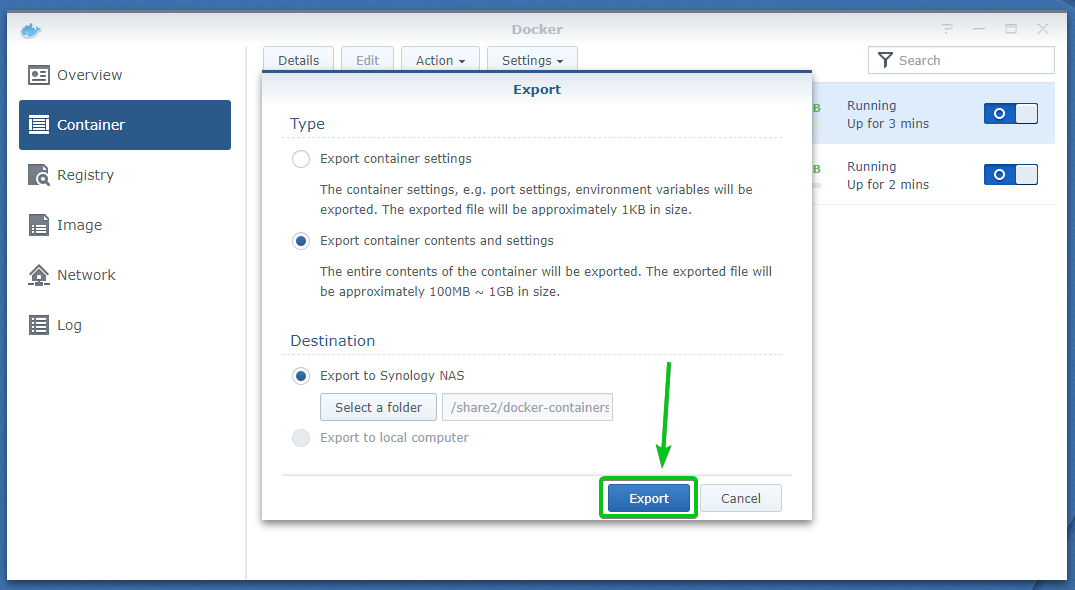Click the Export dialog title

point(537,89)
